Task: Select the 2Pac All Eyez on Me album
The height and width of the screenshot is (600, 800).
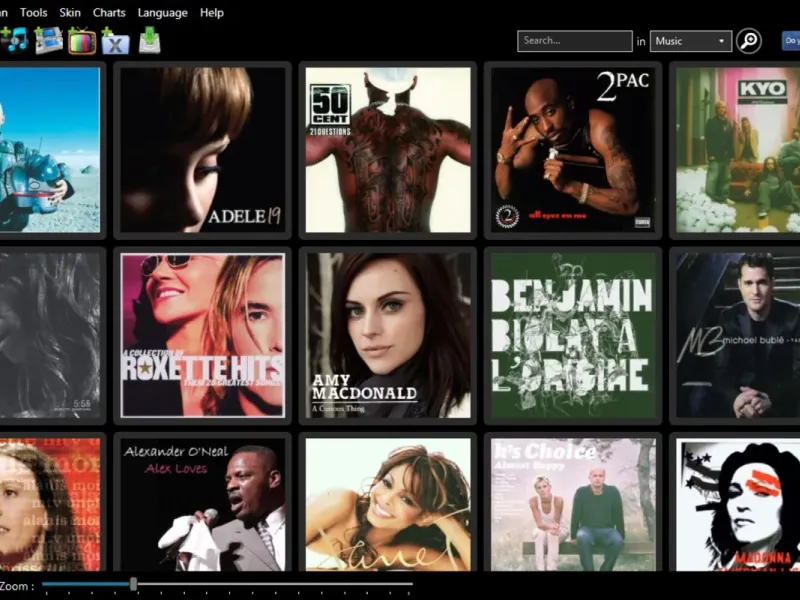Action: [x=573, y=150]
